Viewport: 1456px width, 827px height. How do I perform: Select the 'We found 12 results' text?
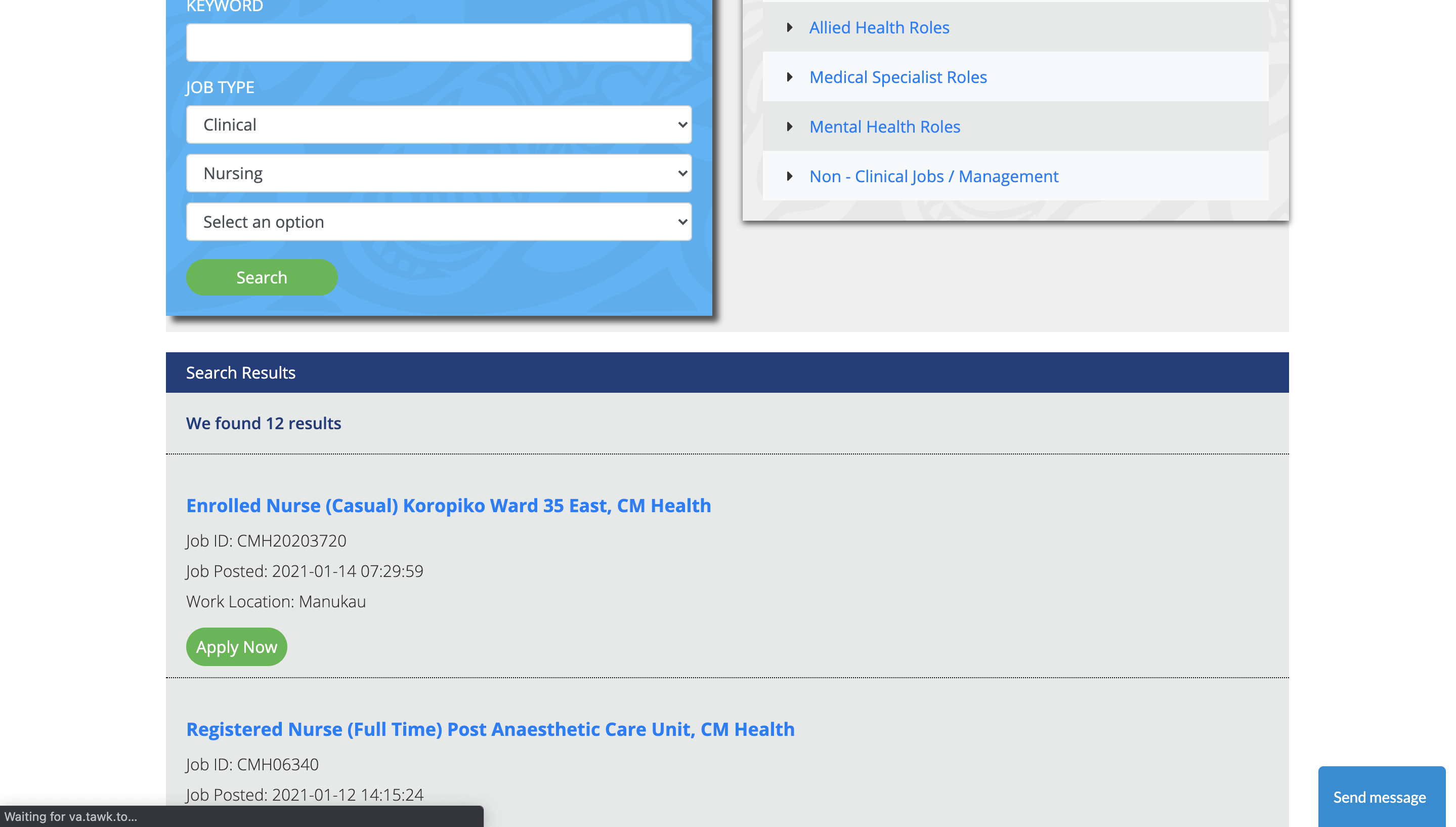[x=264, y=423]
